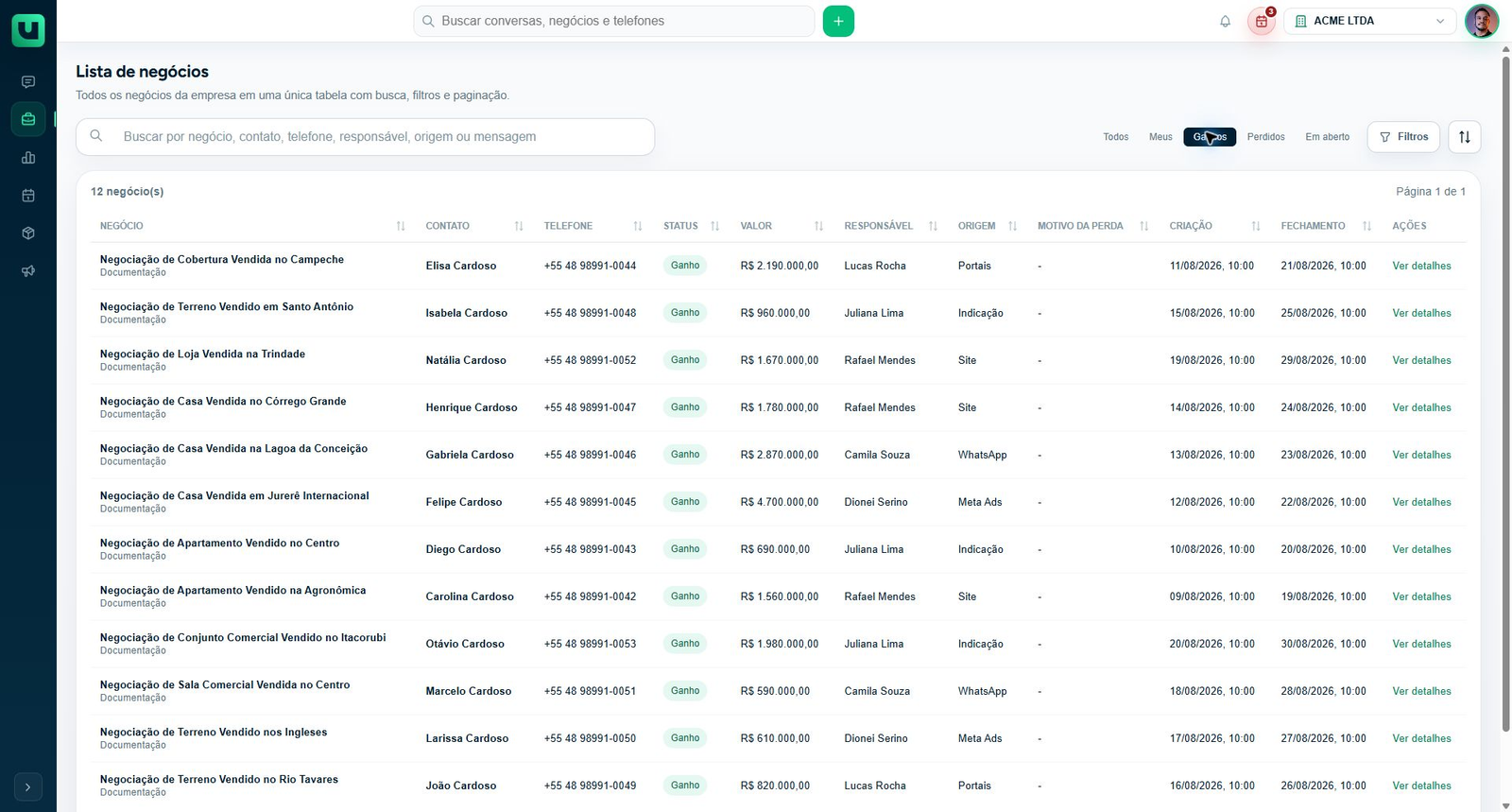Open the reports bar chart sidebar icon
Screen dimensions: 1512x812
28,158
